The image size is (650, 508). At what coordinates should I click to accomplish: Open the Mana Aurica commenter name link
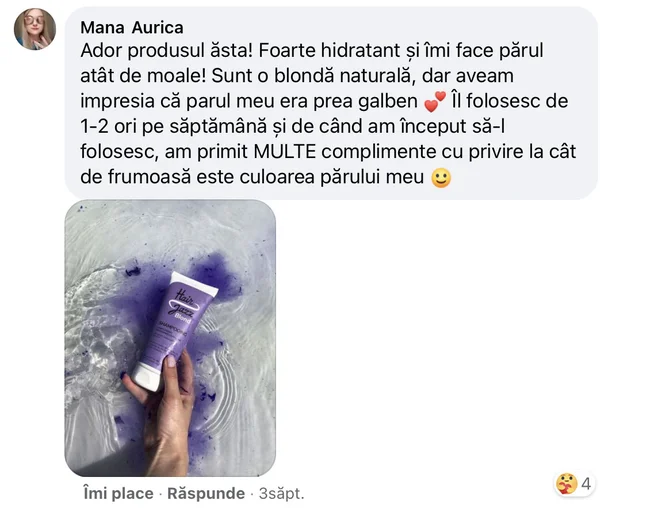[132, 28]
